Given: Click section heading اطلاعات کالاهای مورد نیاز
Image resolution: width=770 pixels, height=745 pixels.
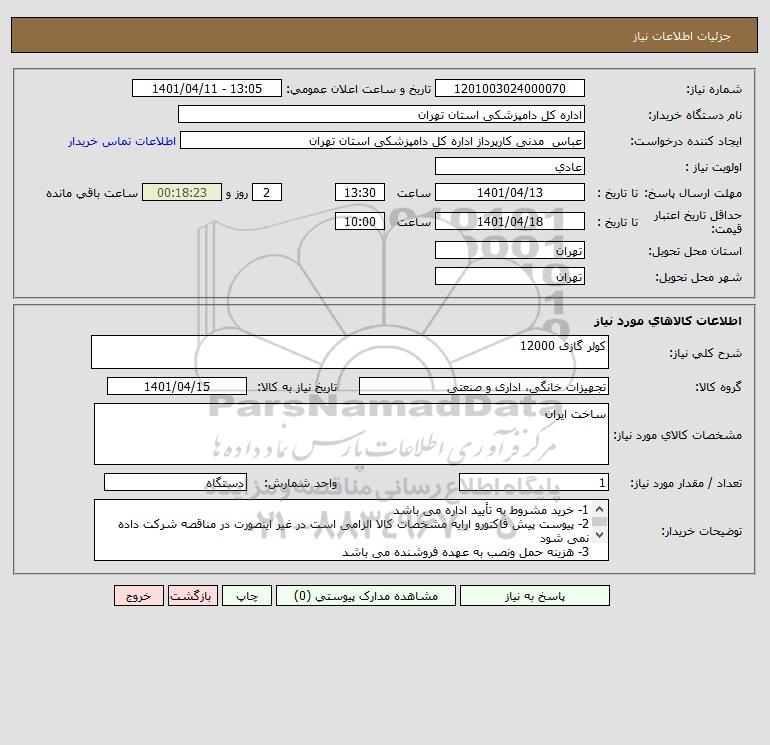Looking at the screenshot, I should pos(668,321).
